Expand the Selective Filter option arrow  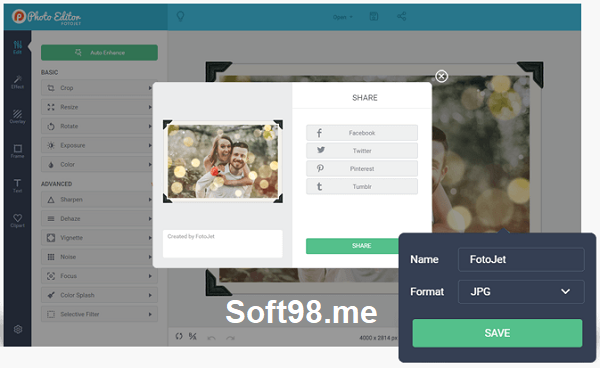(150, 314)
